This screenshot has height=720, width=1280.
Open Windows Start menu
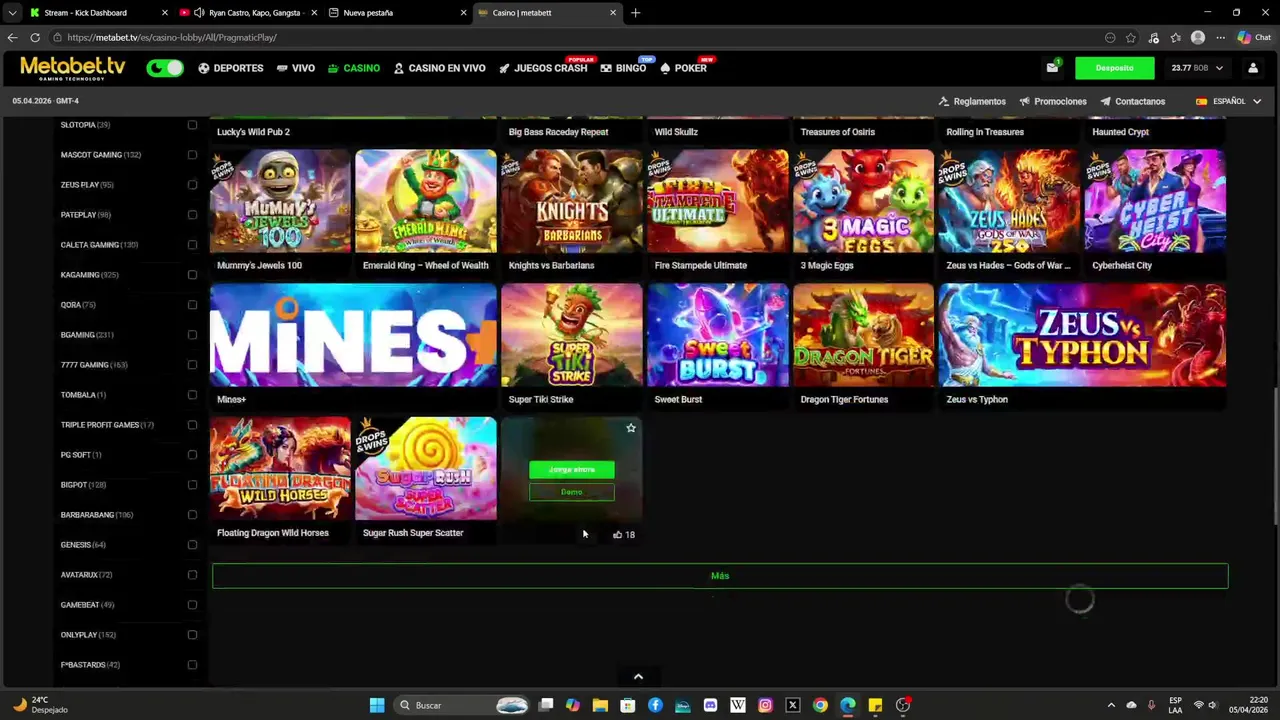click(377, 705)
